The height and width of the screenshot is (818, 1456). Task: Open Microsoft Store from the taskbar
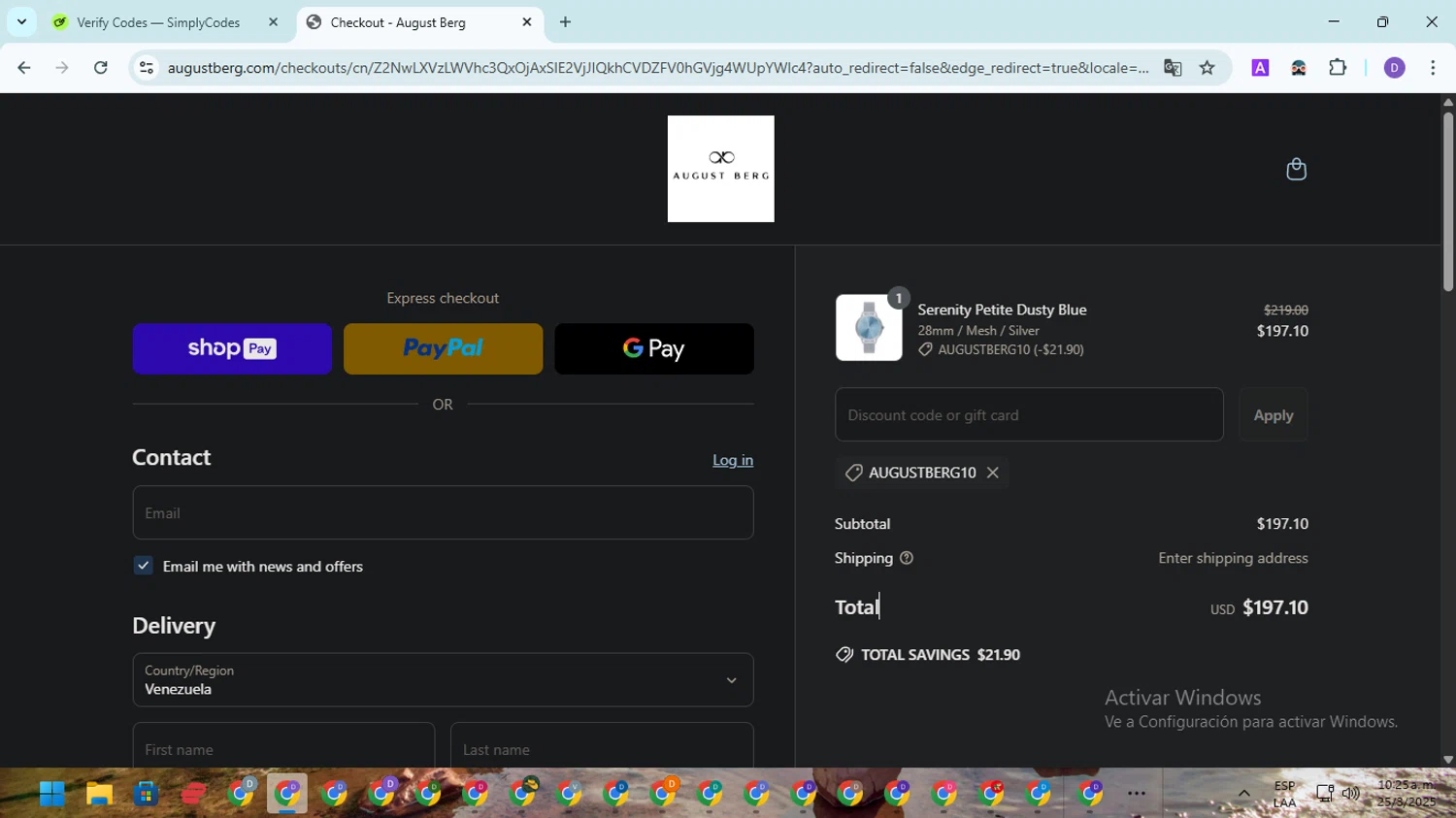[x=146, y=794]
